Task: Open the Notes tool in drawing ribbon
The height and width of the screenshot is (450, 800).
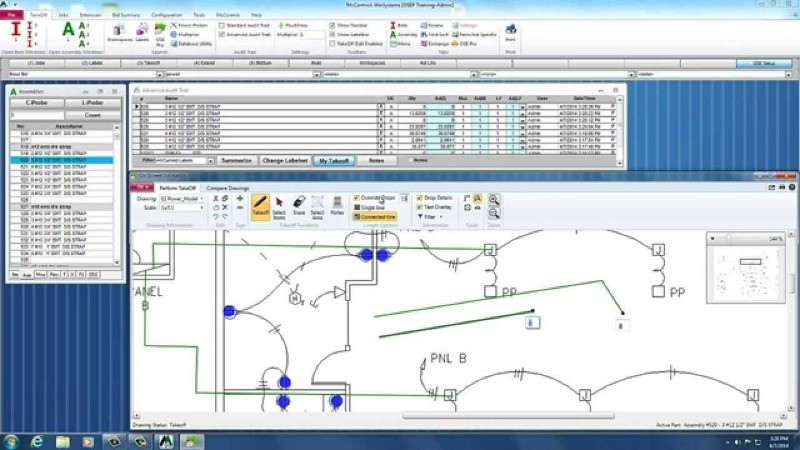Action: pos(337,206)
